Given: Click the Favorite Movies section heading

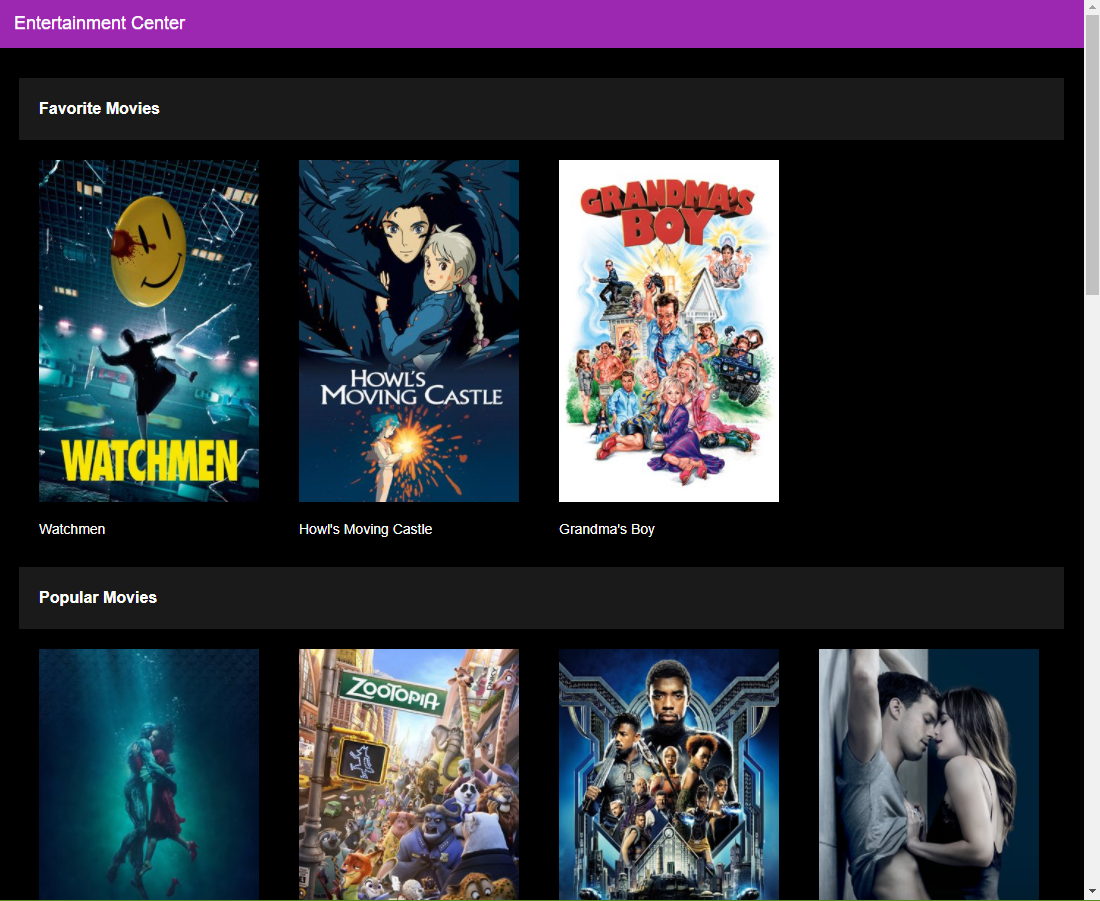Looking at the screenshot, I should 100,109.
